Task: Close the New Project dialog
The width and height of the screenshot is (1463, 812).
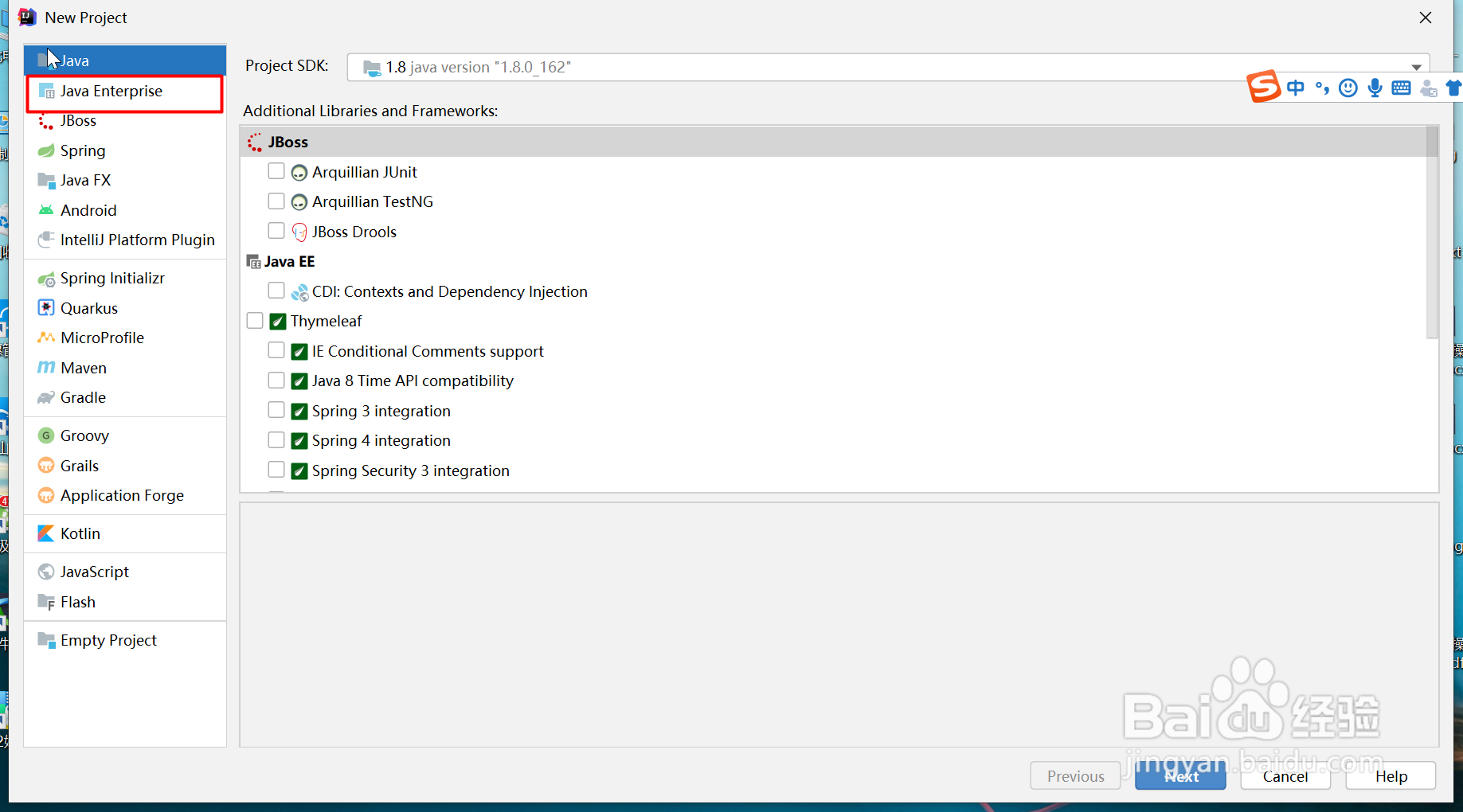Action: (1426, 18)
